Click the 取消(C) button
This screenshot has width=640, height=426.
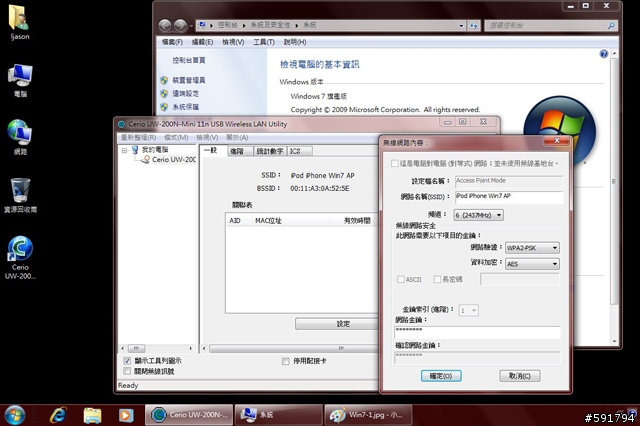[x=520, y=376]
